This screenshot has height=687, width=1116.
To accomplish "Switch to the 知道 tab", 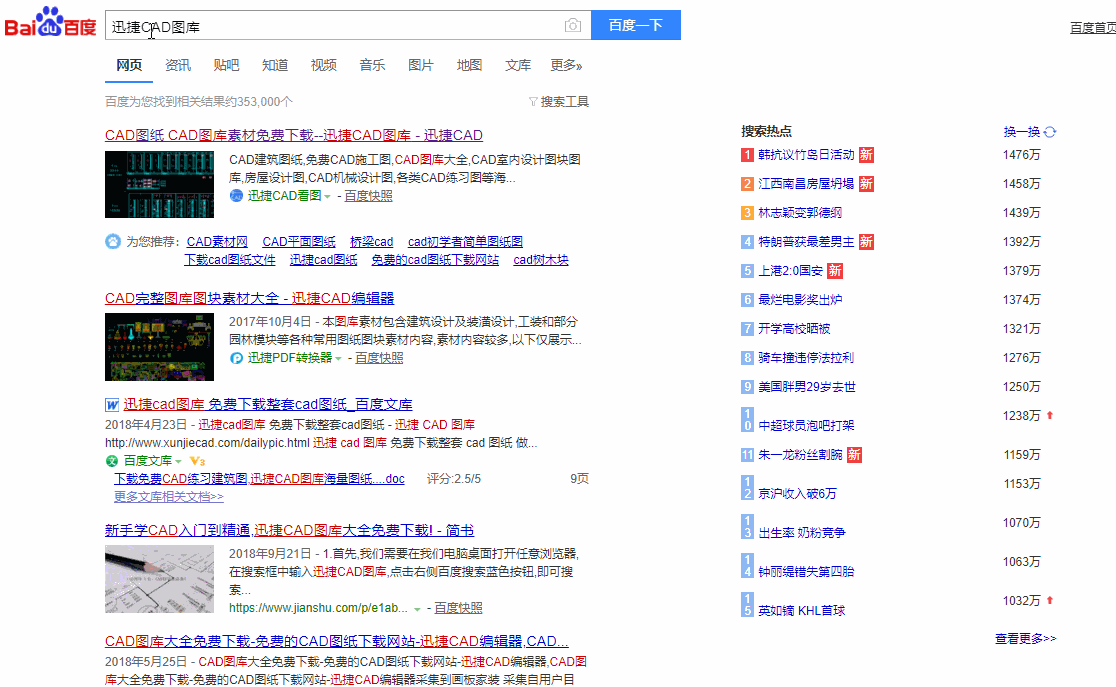I will click(275, 65).
